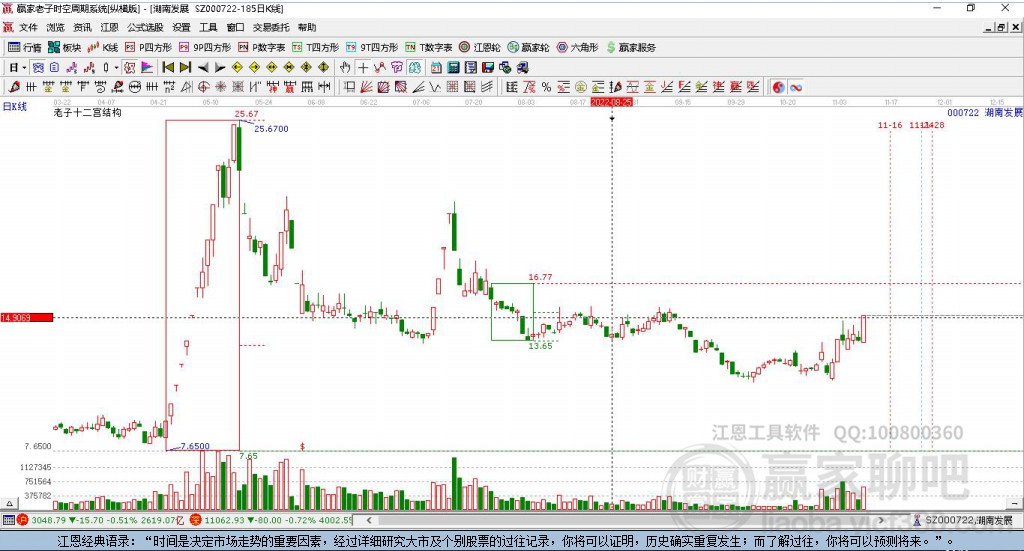
Task: Click the 赢家服务 service button
Action: (631, 47)
